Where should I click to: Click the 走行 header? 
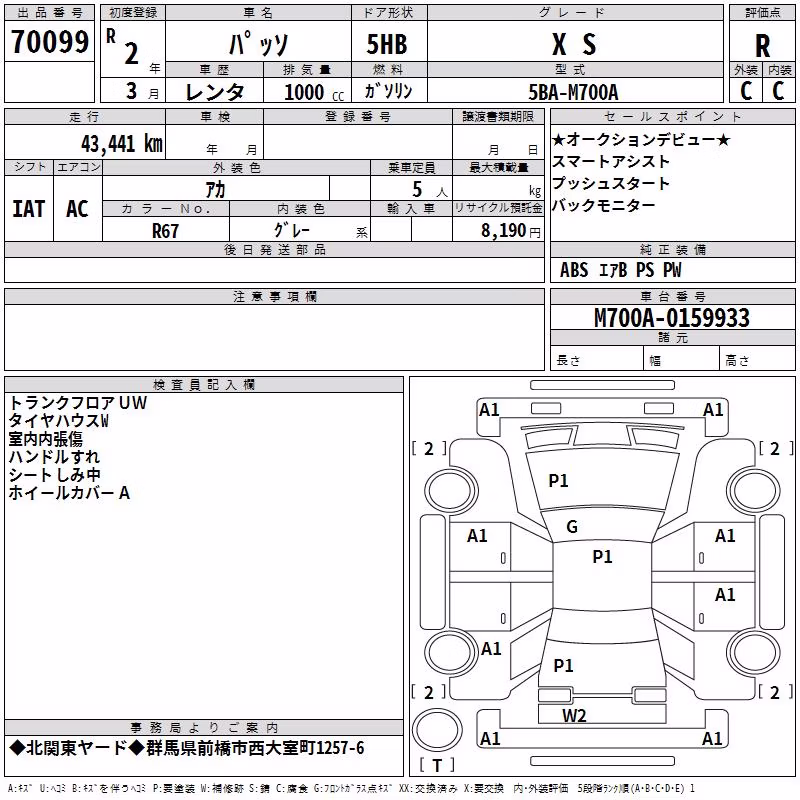pyautogui.click(x=85, y=116)
